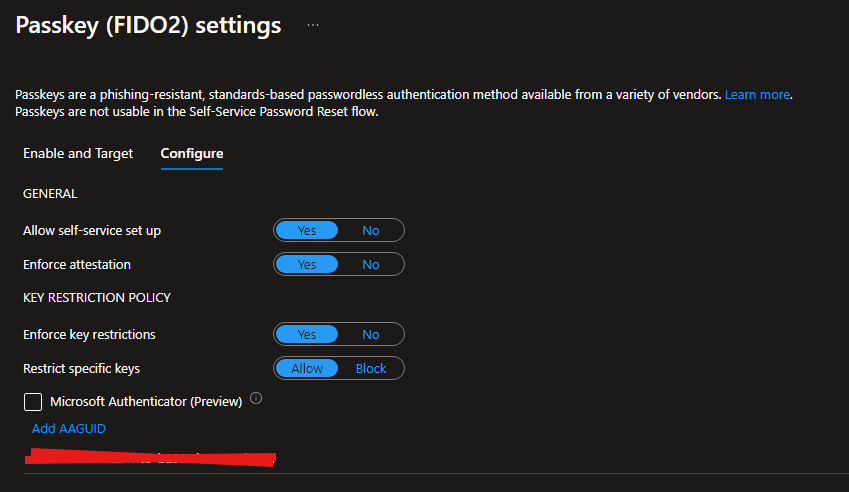Tick the Microsoft Authenticator (Preview) checkbox

33,402
